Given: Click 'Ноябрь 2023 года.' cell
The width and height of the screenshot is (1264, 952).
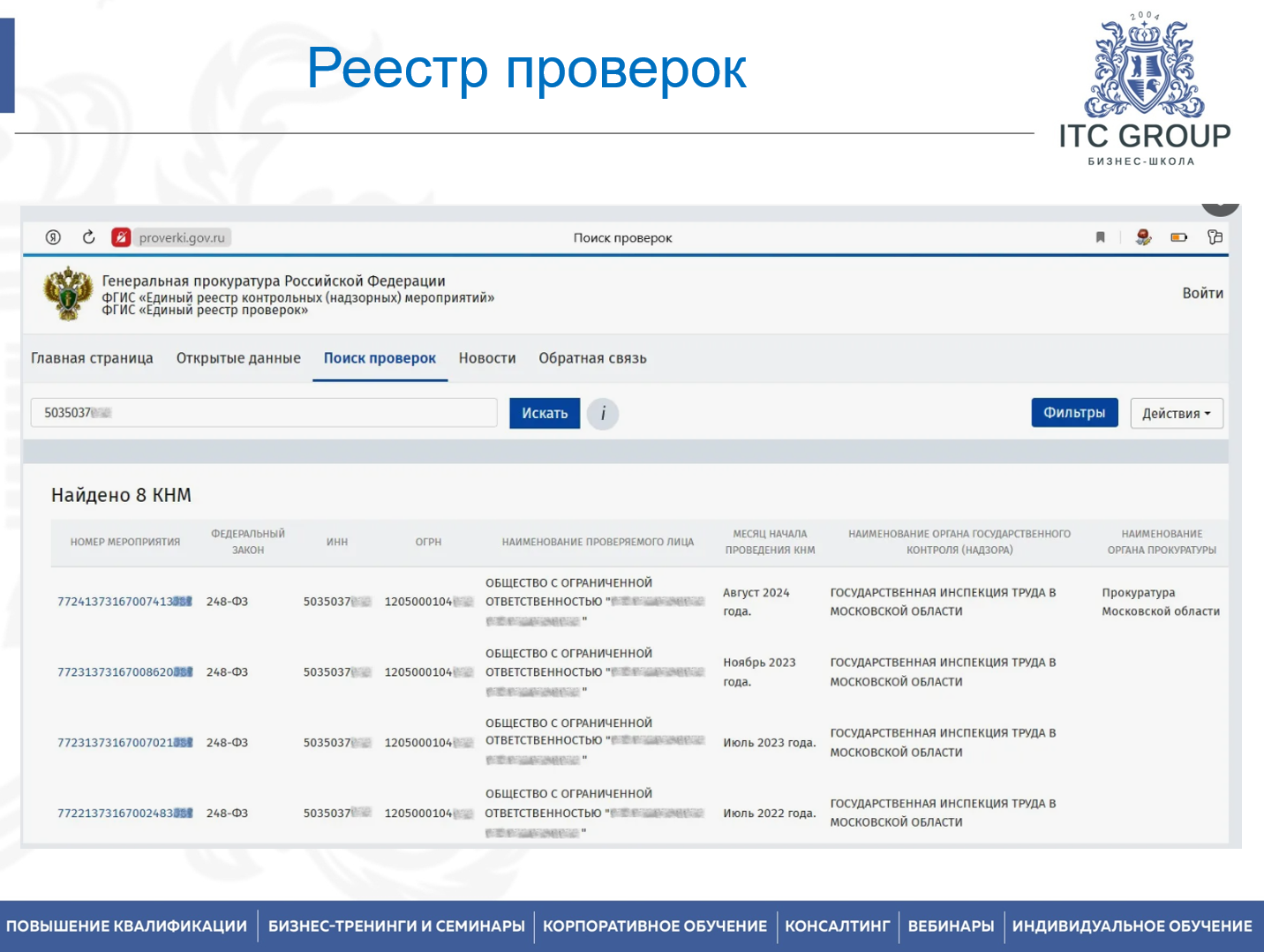Looking at the screenshot, I should [x=759, y=672].
